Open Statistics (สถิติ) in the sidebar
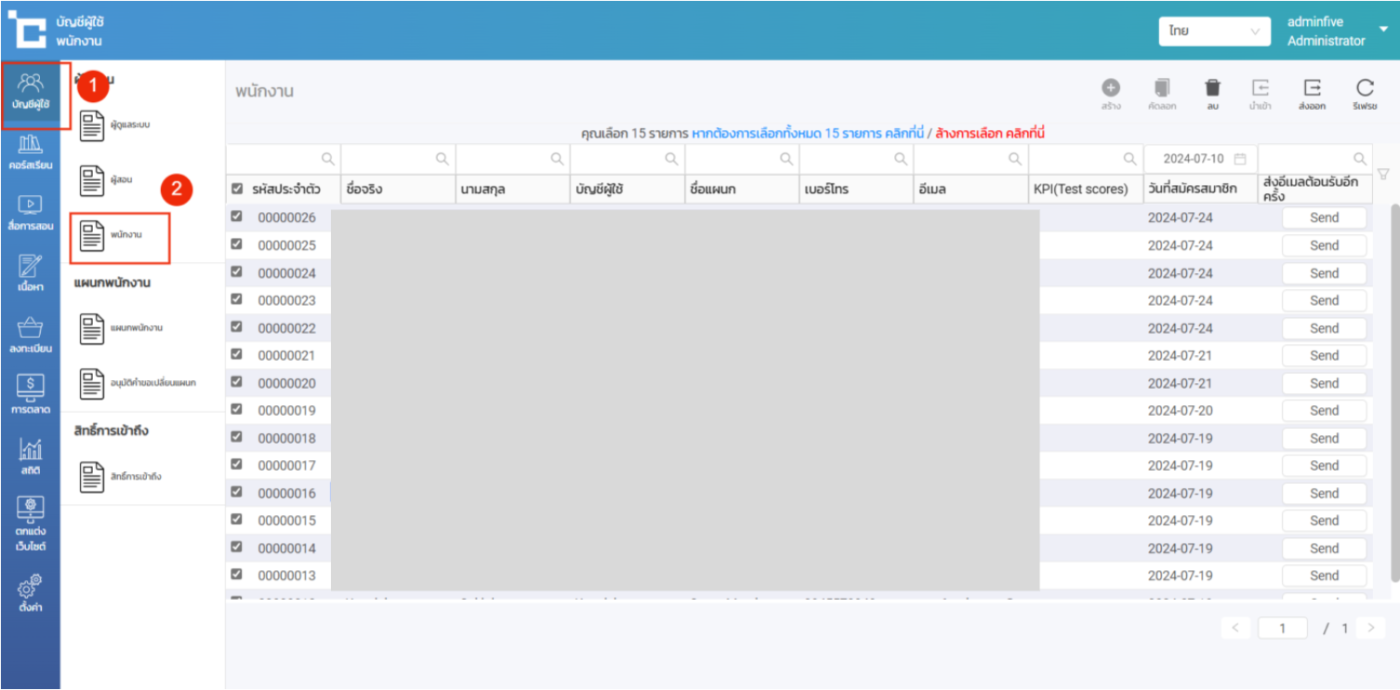Image resolution: width=1400 pixels, height=690 pixels. 30,457
